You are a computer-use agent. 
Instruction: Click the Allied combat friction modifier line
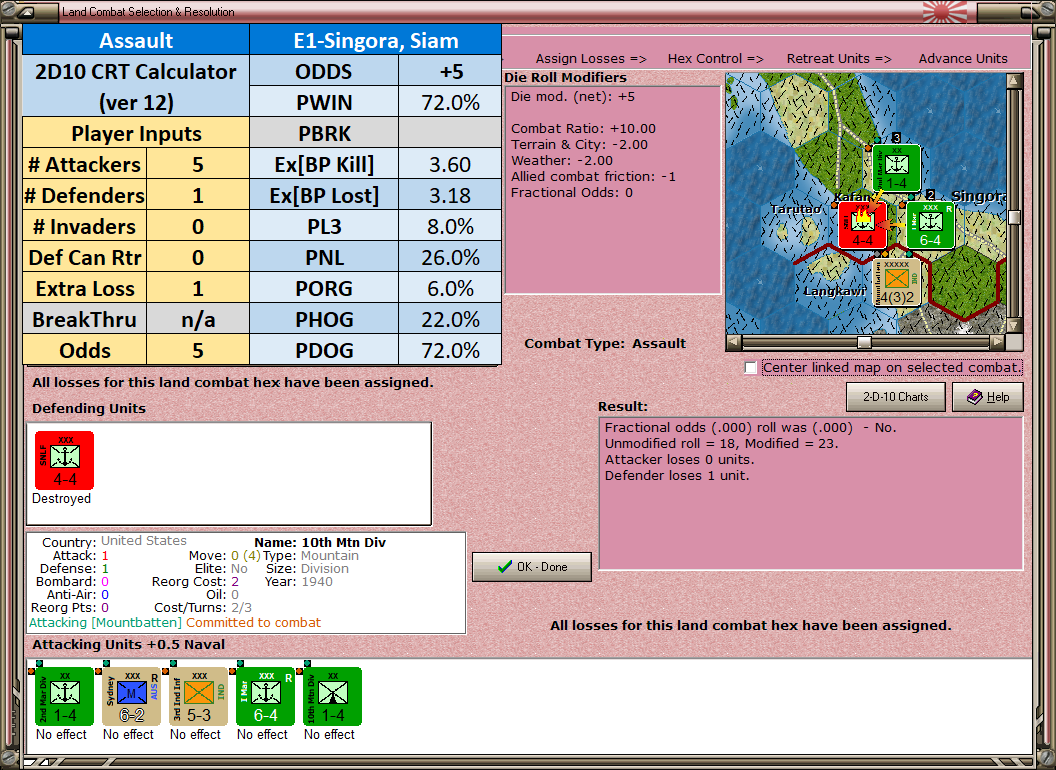coord(593,177)
